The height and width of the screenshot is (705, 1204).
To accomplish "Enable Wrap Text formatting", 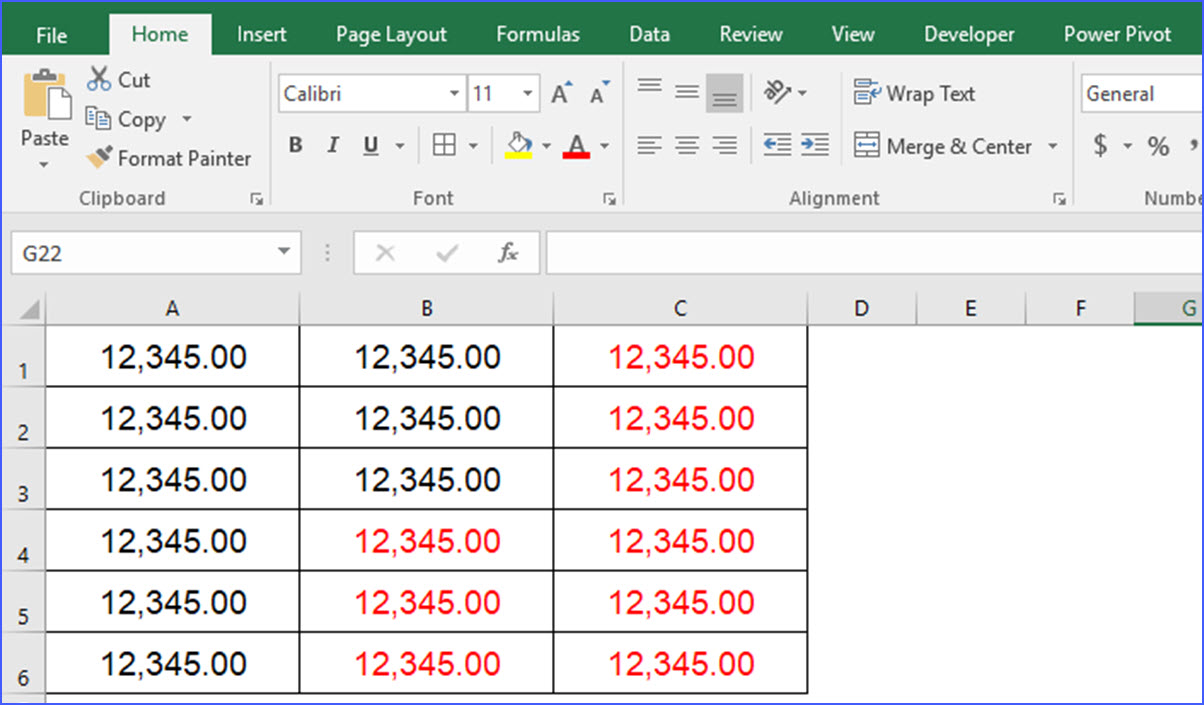I will click(x=914, y=93).
